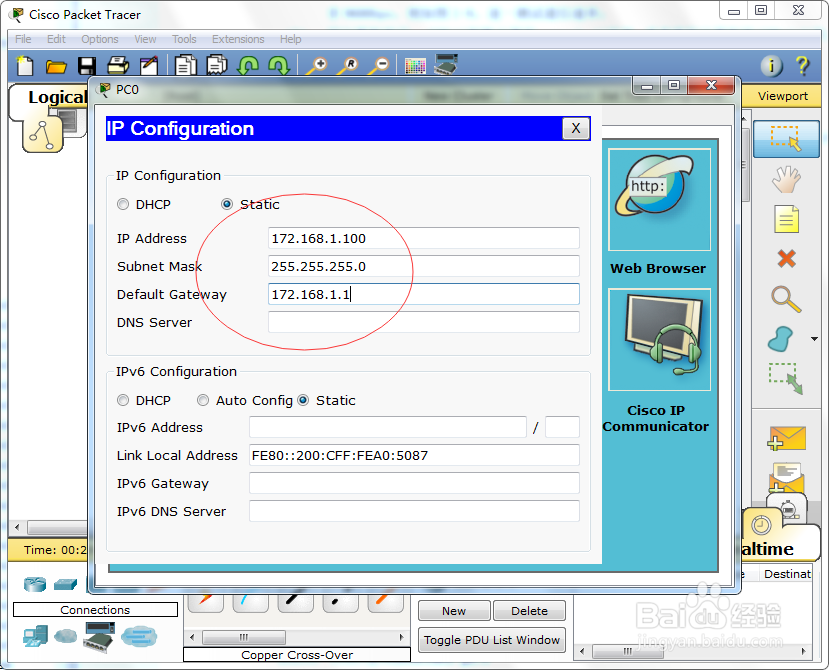Click in the IPv6 DNS Server field

pos(414,511)
